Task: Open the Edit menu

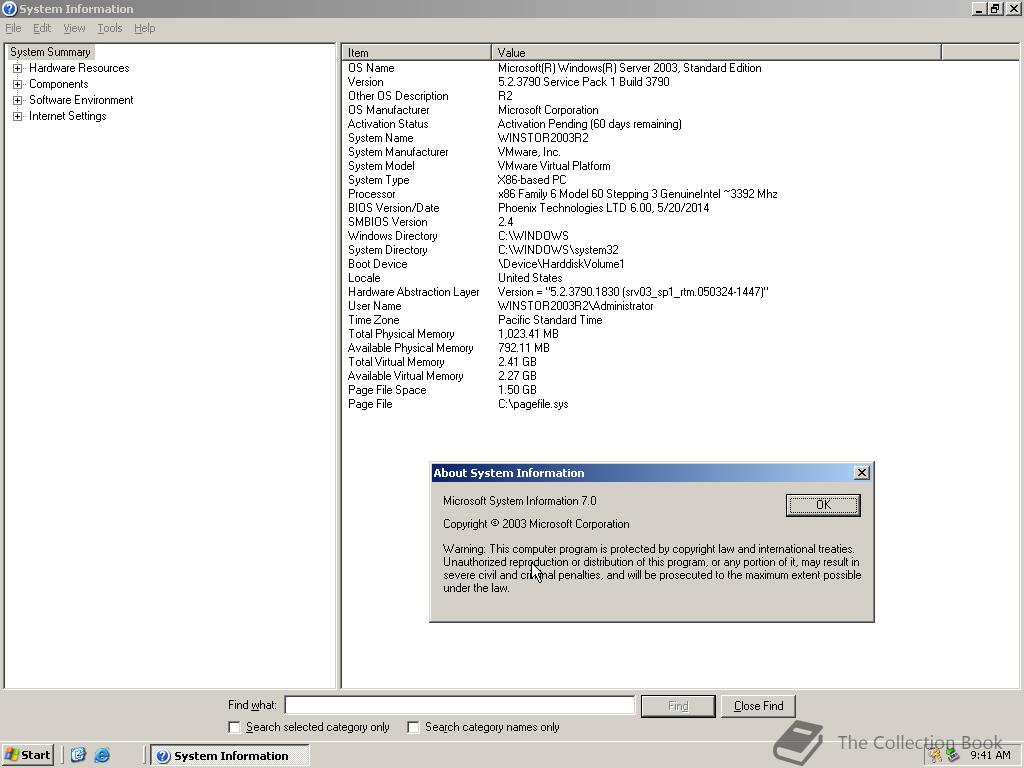Action: pyautogui.click(x=42, y=28)
